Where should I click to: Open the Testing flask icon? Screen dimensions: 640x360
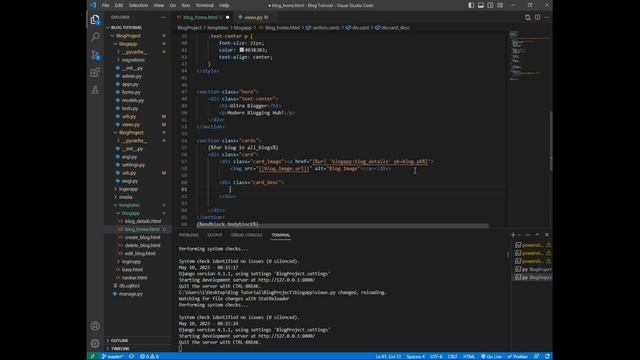tap(95, 90)
